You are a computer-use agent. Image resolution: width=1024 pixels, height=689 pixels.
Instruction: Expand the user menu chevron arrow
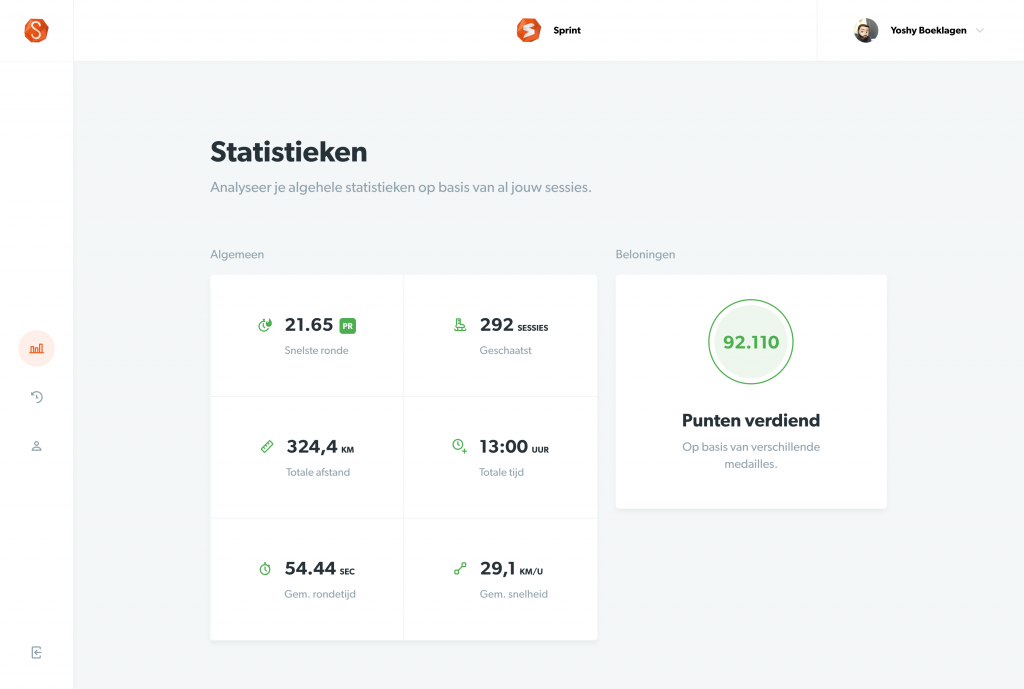pyautogui.click(x=980, y=31)
